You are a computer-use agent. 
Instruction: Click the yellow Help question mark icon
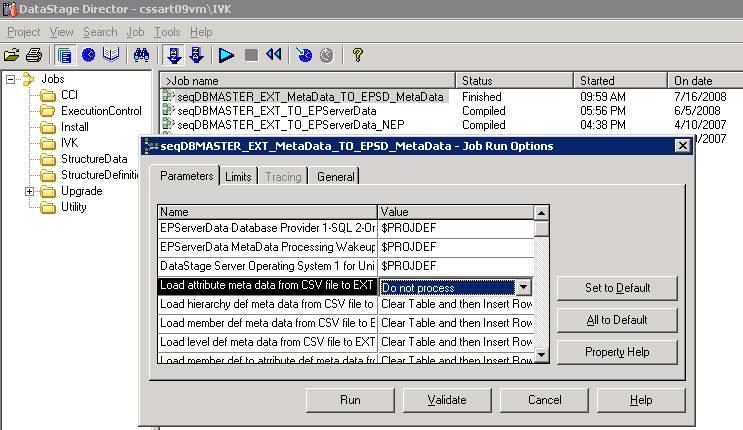click(358, 55)
